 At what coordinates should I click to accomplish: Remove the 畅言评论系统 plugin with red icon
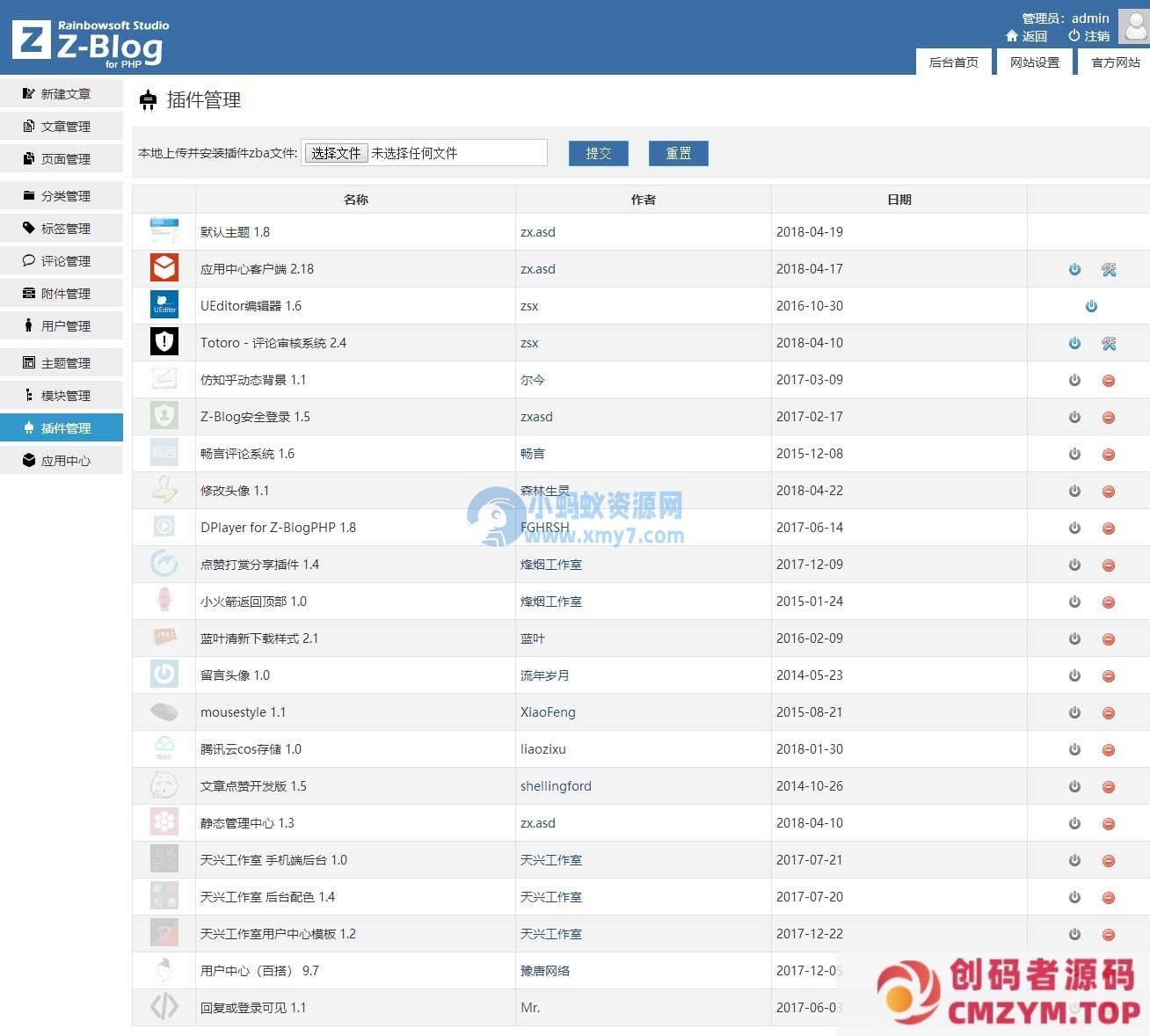tap(1109, 455)
